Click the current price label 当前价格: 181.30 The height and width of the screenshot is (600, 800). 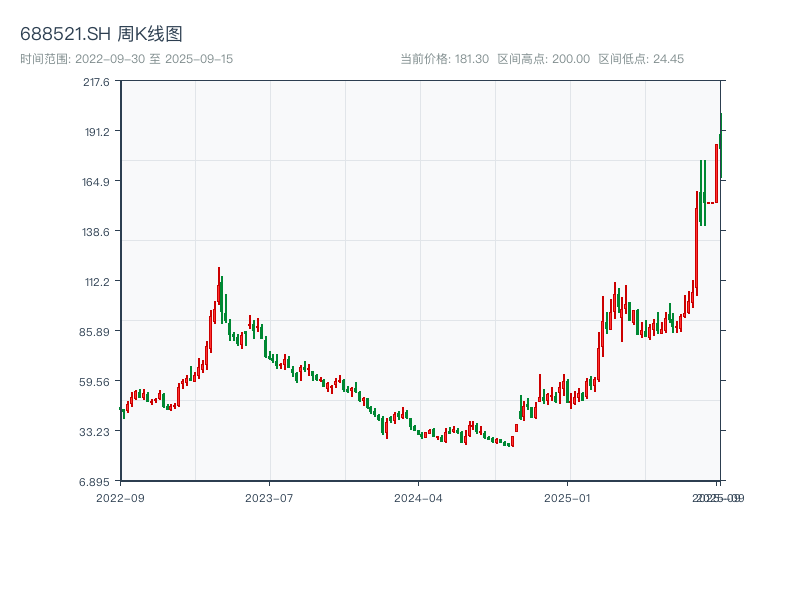click(x=444, y=59)
